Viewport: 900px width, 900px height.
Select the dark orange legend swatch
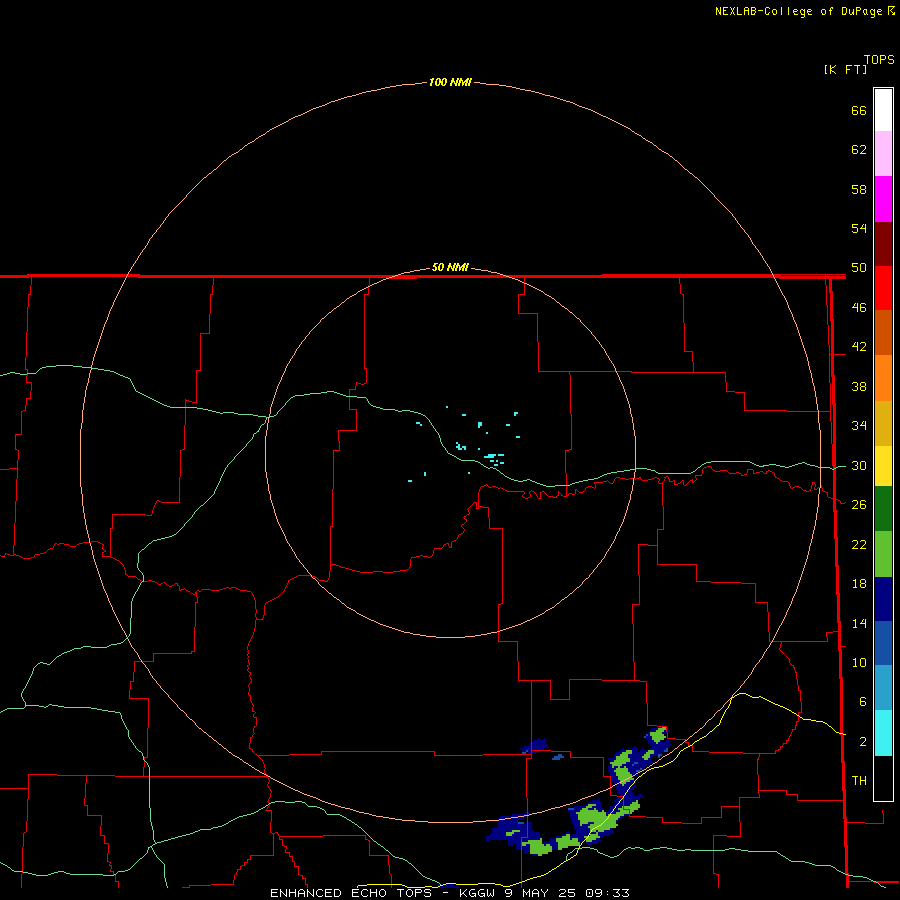pyautogui.click(x=883, y=333)
